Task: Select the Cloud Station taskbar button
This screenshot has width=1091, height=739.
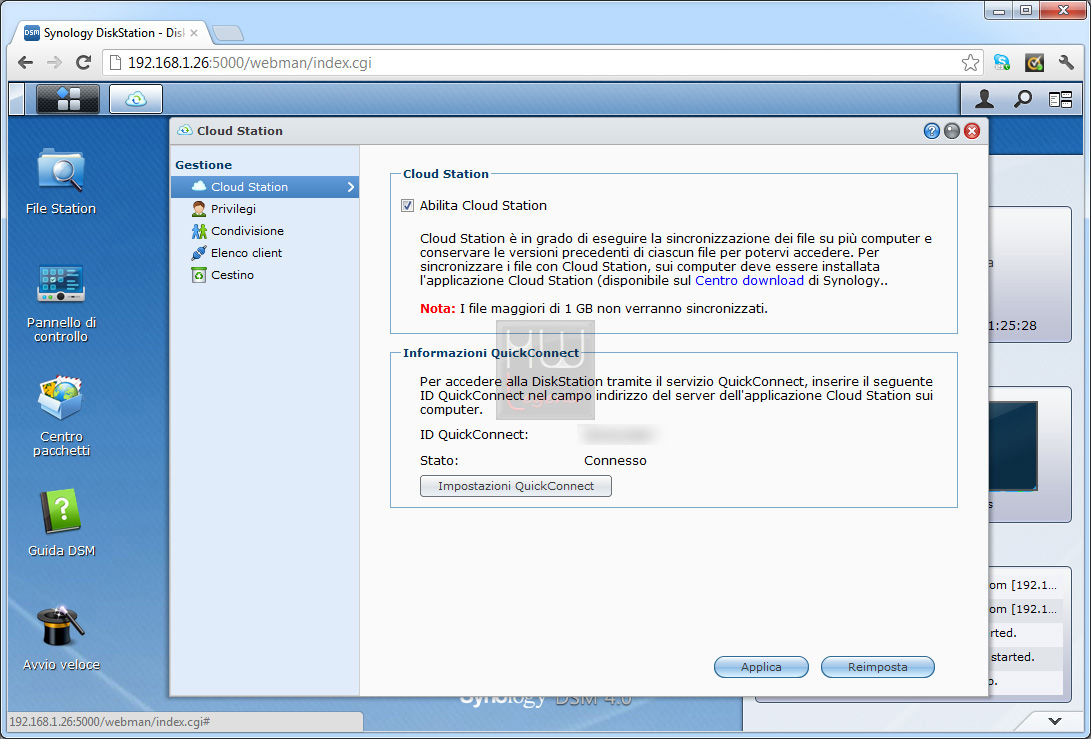Action: click(136, 99)
